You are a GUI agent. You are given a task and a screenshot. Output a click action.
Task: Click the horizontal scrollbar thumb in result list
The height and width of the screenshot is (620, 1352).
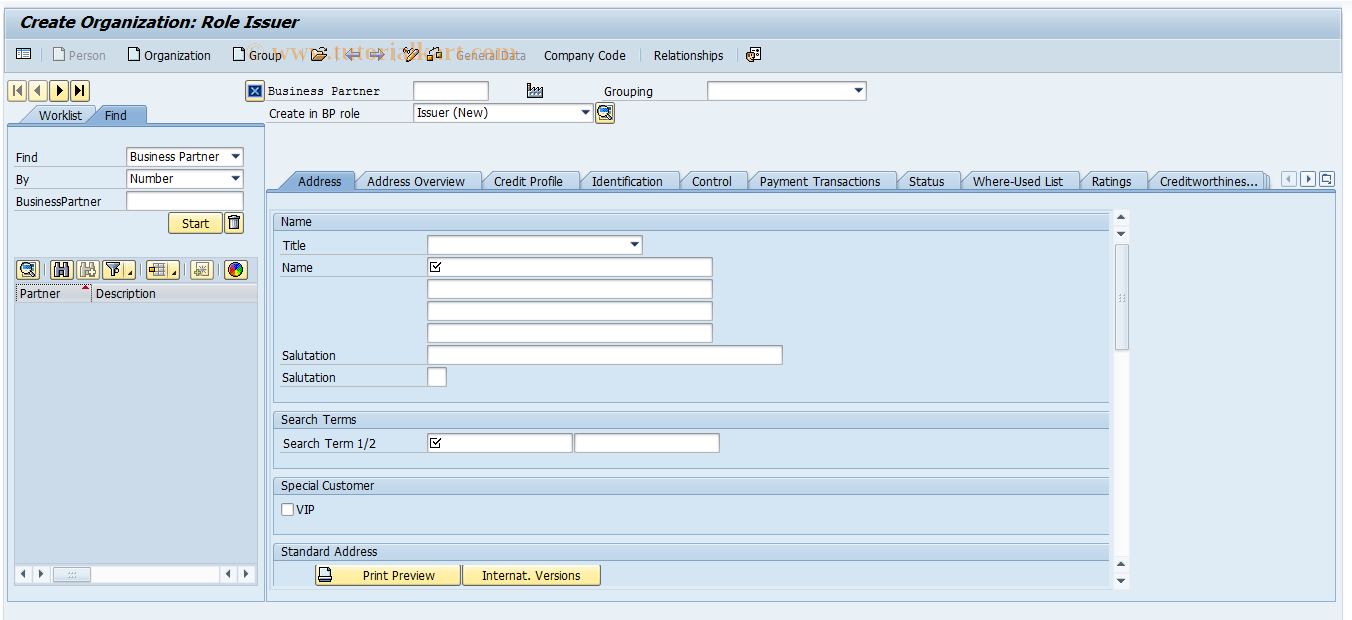coord(71,574)
